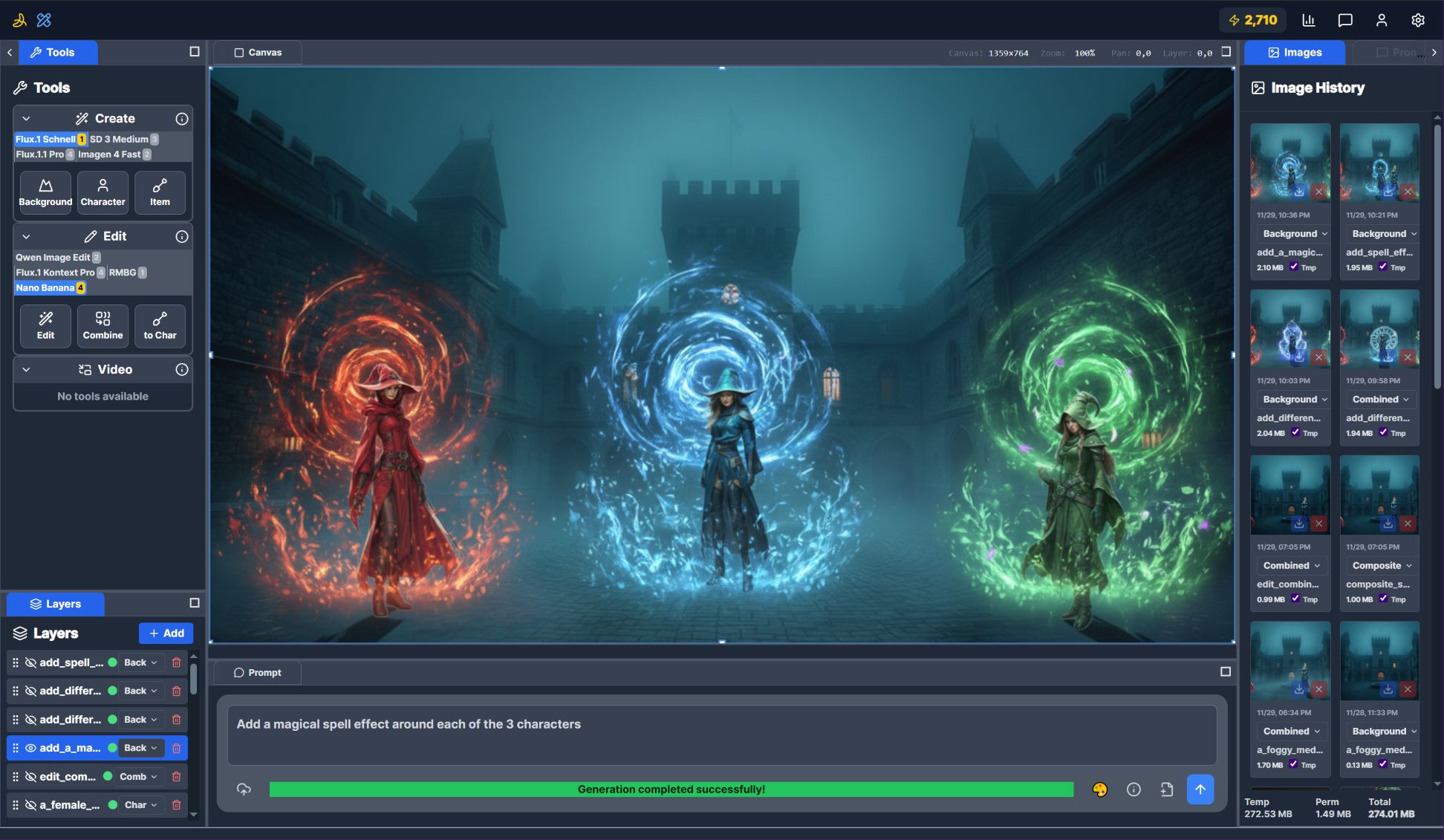
Task: Hide the visible add_a_ma... layer
Action: 31,748
